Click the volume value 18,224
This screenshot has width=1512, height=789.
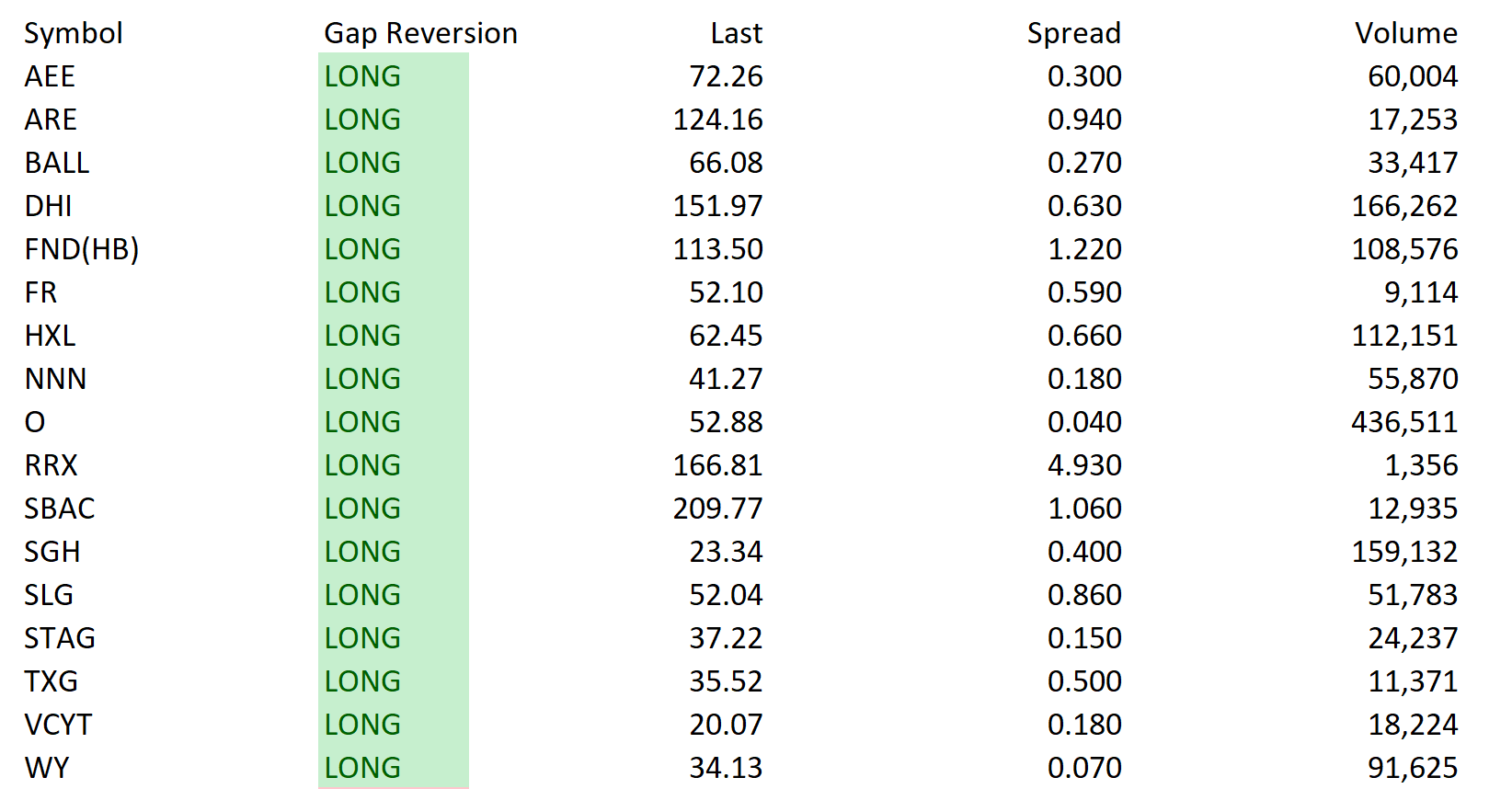click(1413, 725)
